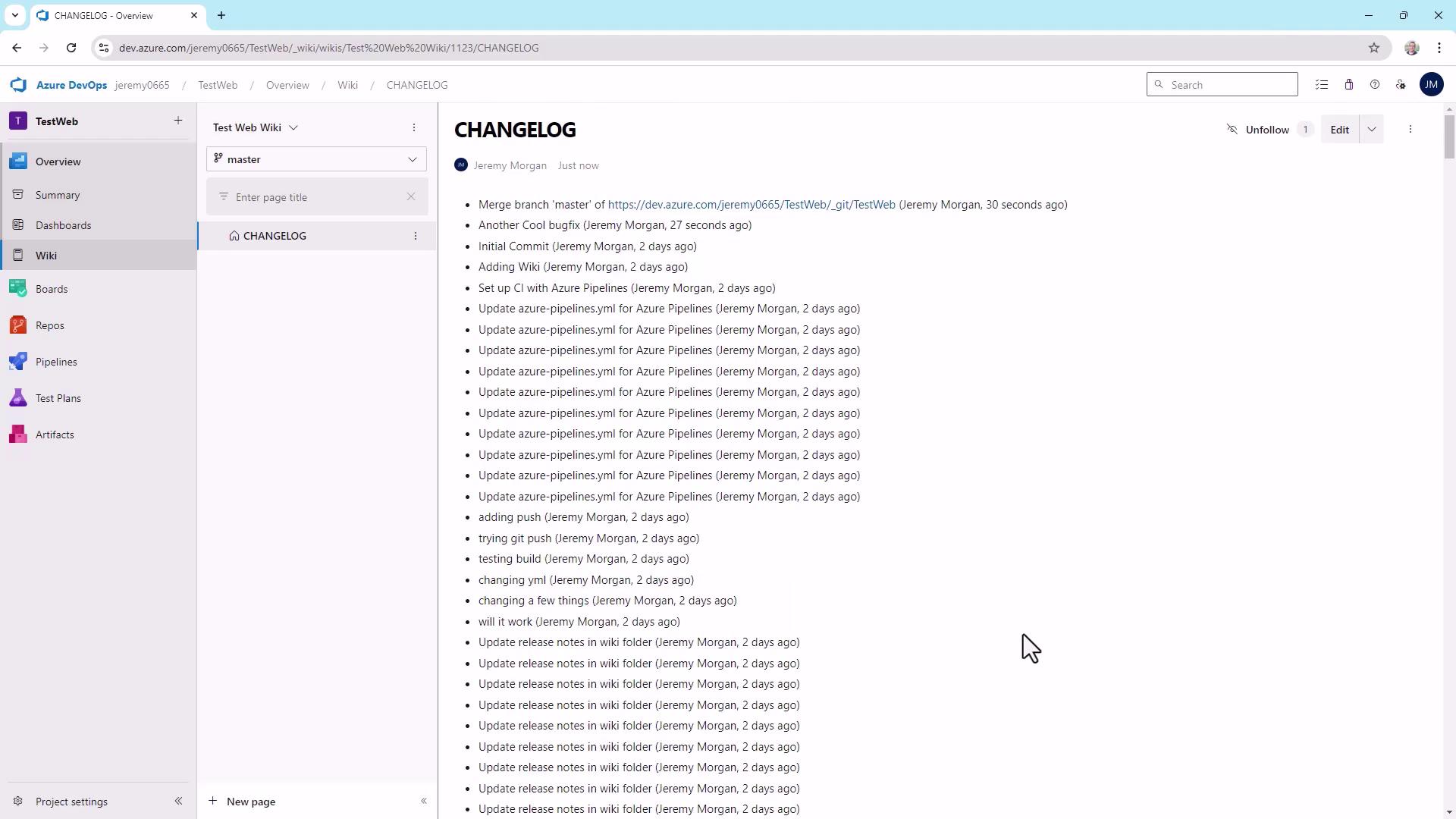Viewport: 1456px width, 819px height.
Task: Open user settings icon in header
Action: 1401,85
